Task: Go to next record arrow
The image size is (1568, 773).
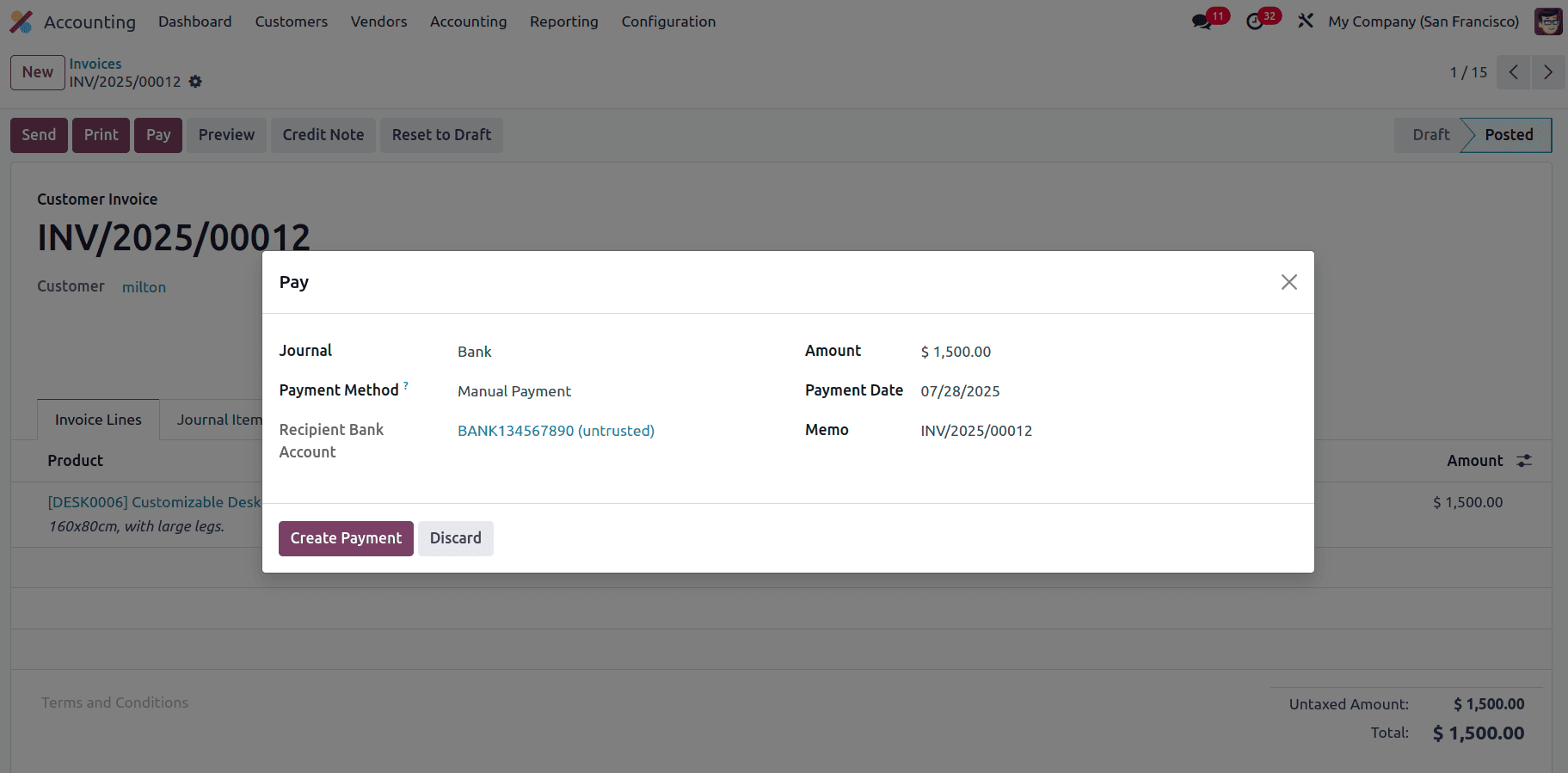Action: pos(1547,72)
